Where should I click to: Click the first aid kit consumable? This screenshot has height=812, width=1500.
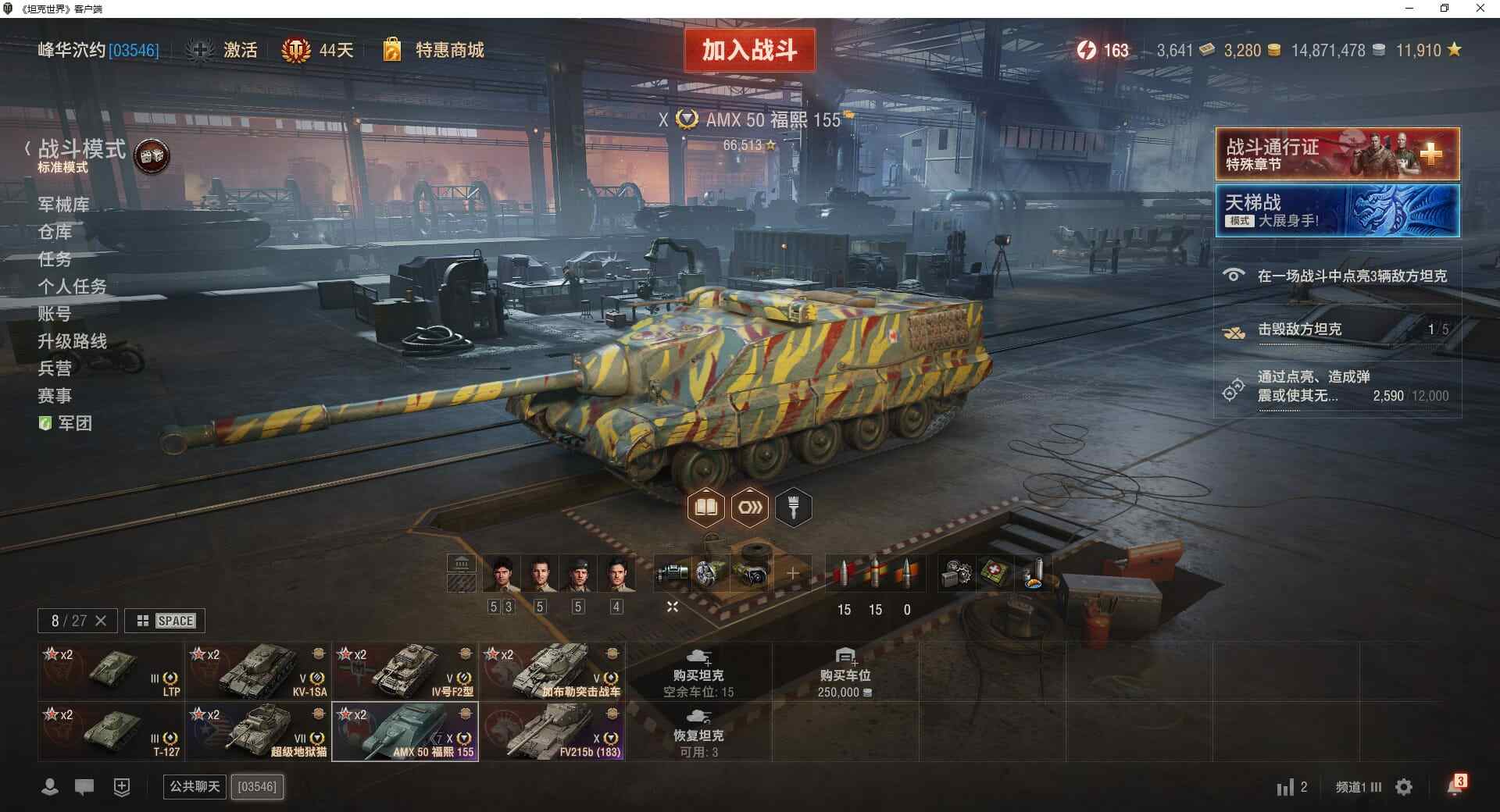pos(994,573)
